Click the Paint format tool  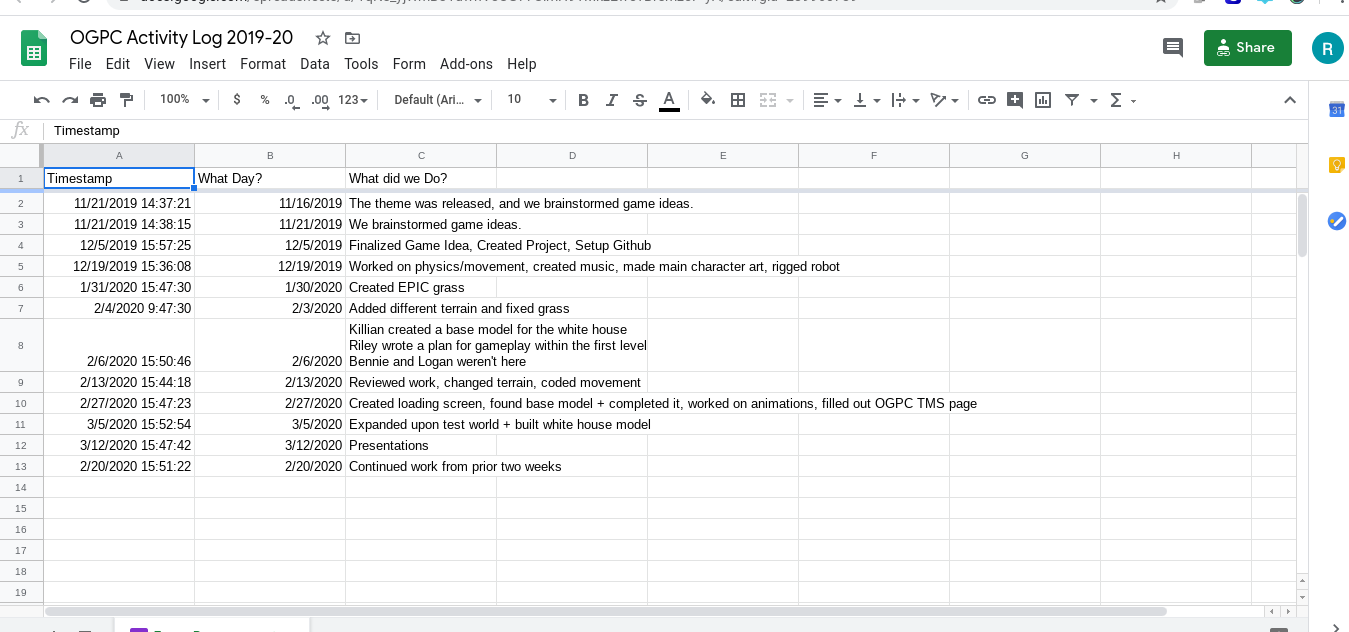click(x=127, y=100)
